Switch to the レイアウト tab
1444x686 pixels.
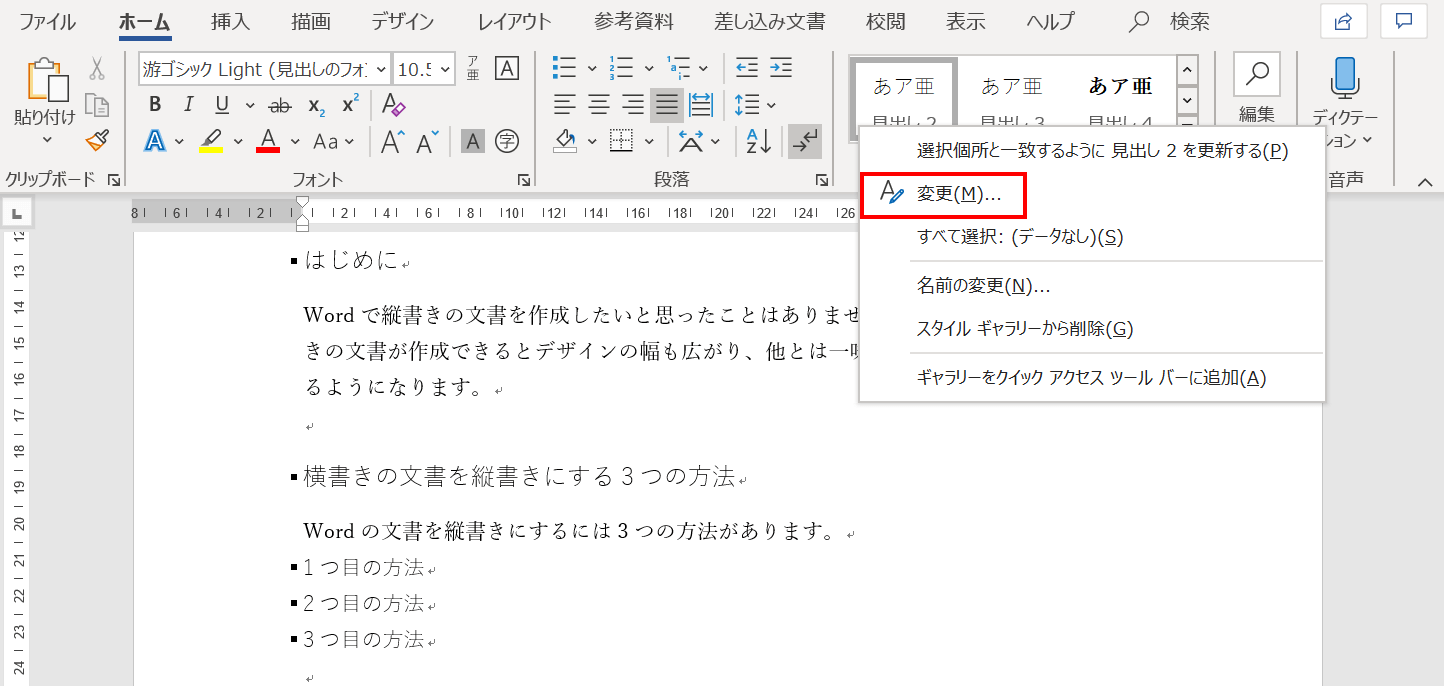(x=514, y=21)
